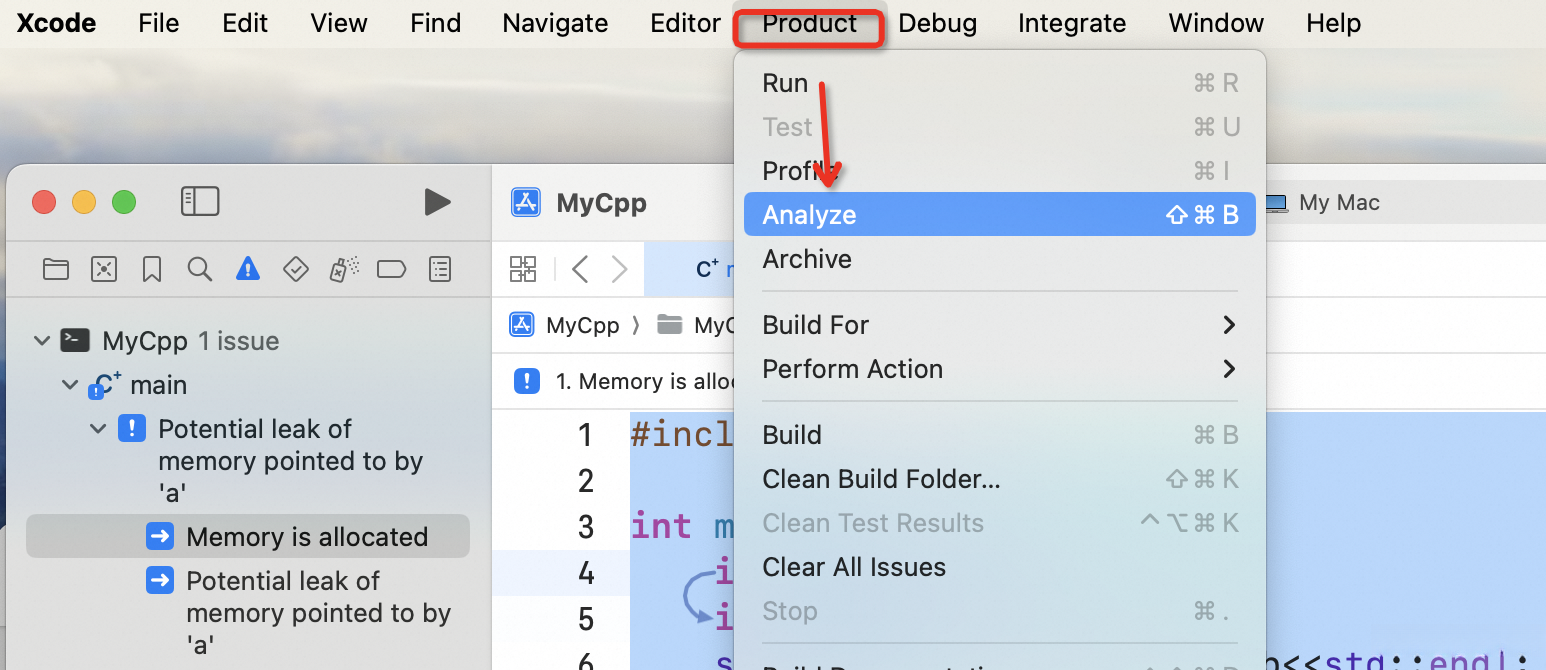This screenshot has width=1546, height=670.
Task: Open the Source Control navigator
Action: (104, 269)
